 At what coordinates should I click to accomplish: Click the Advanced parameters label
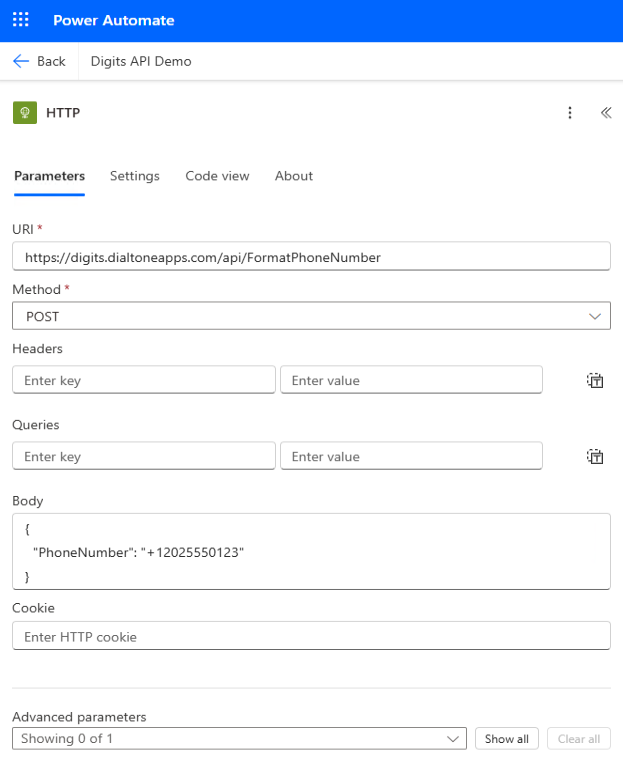coord(79,717)
